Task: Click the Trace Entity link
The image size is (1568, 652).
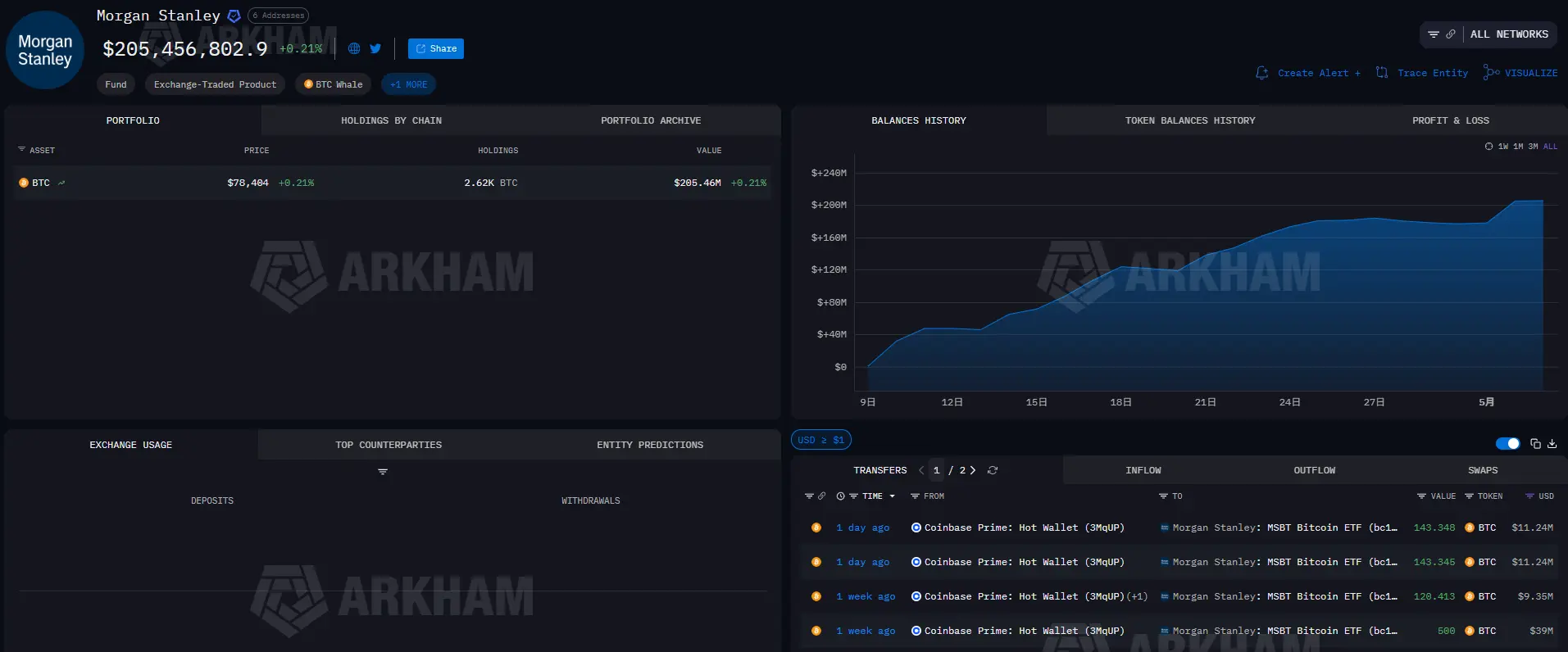Action: [x=1433, y=73]
